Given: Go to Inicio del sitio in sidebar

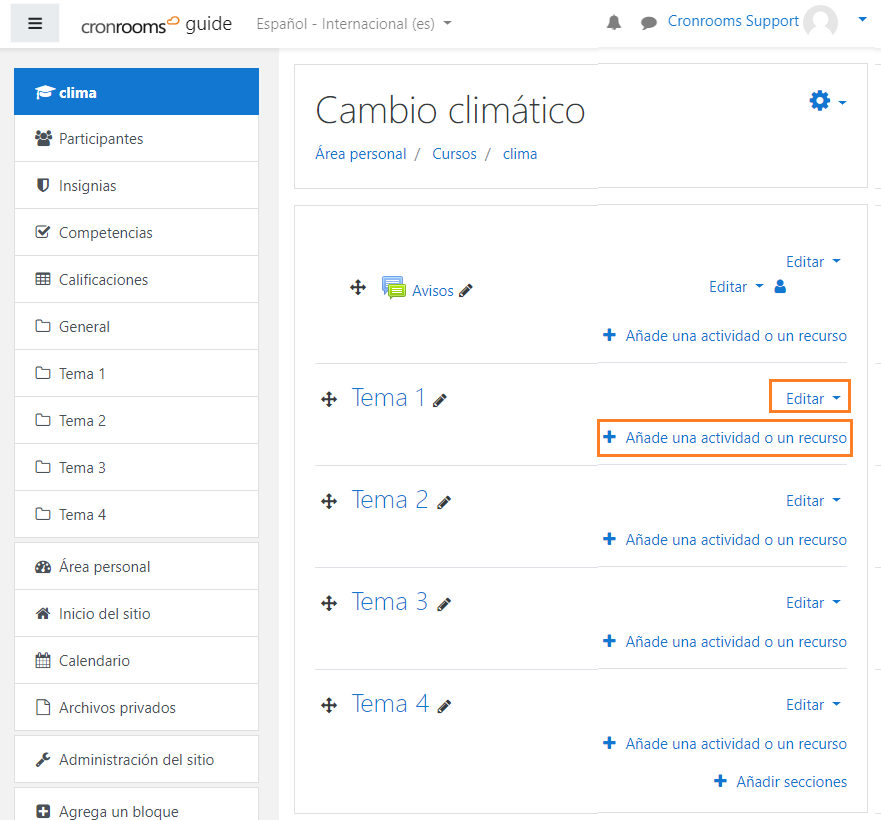Looking at the screenshot, I should point(136,613).
